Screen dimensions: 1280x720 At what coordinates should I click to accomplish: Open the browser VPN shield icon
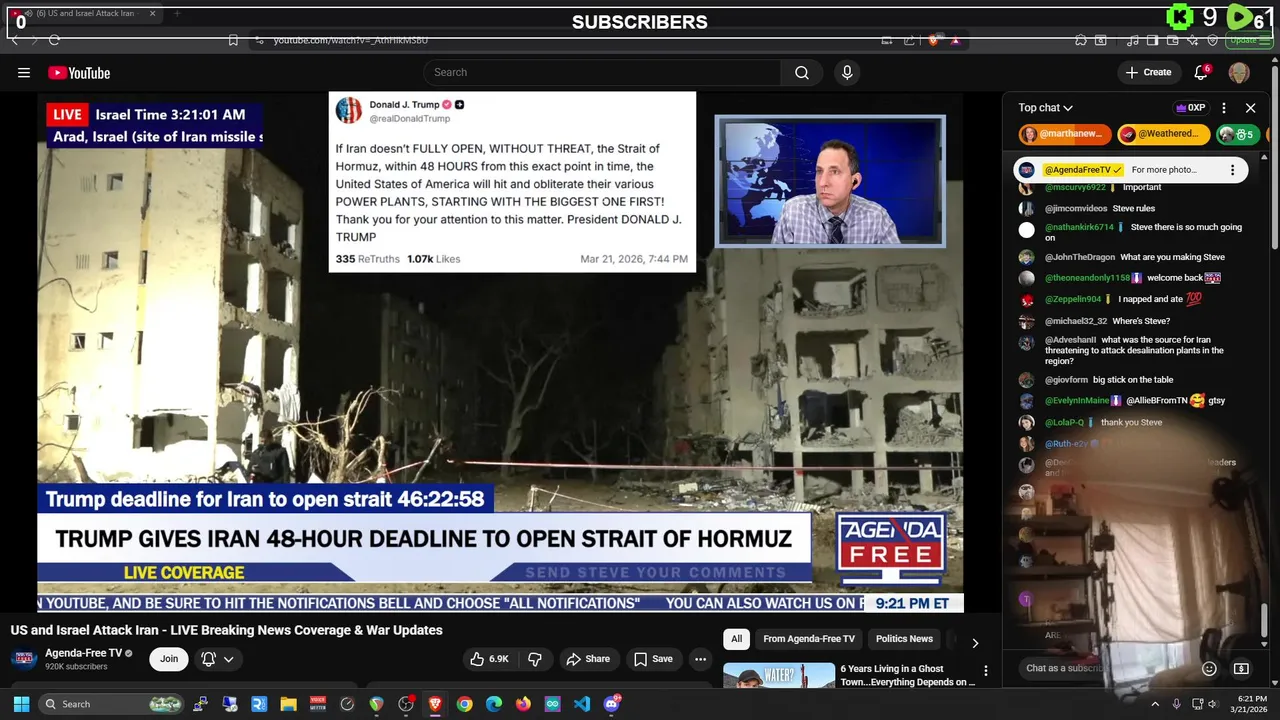click(x=1213, y=40)
